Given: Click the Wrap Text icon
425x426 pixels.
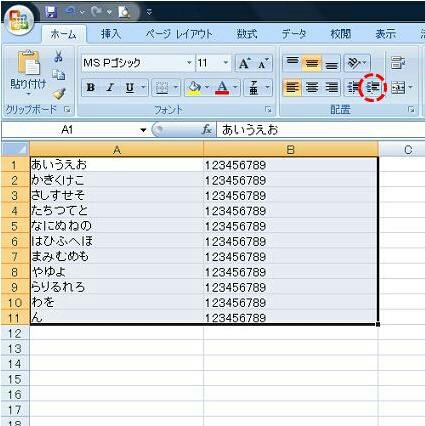Looking at the screenshot, I should click(397, 63).
